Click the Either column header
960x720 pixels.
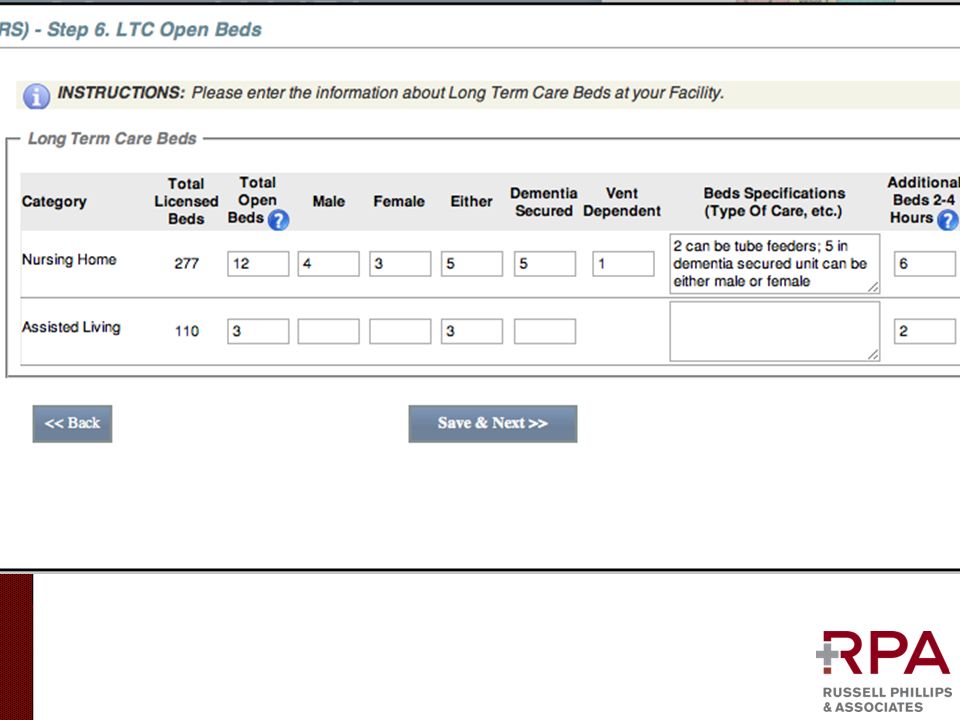471,201
